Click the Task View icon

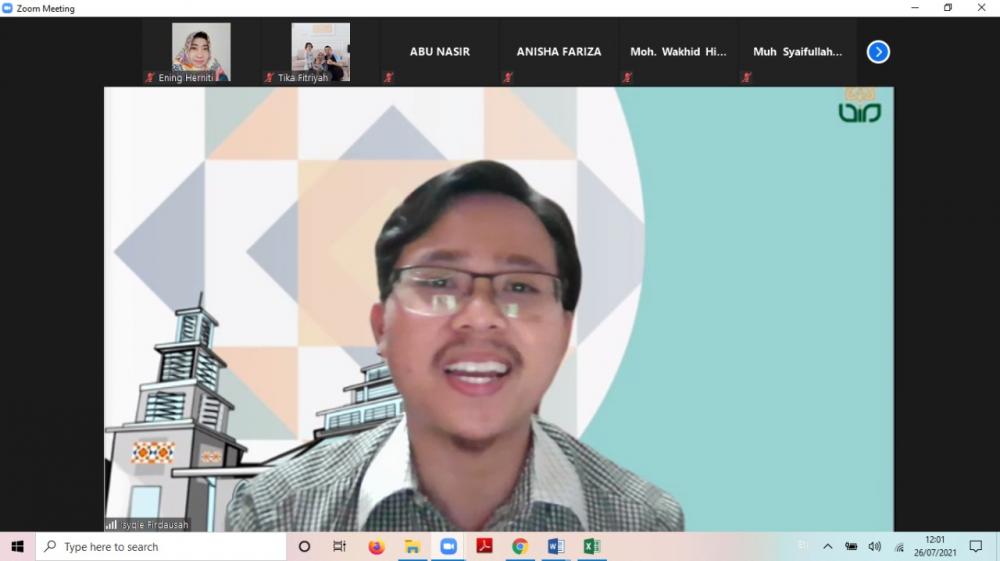click(339, 547)
